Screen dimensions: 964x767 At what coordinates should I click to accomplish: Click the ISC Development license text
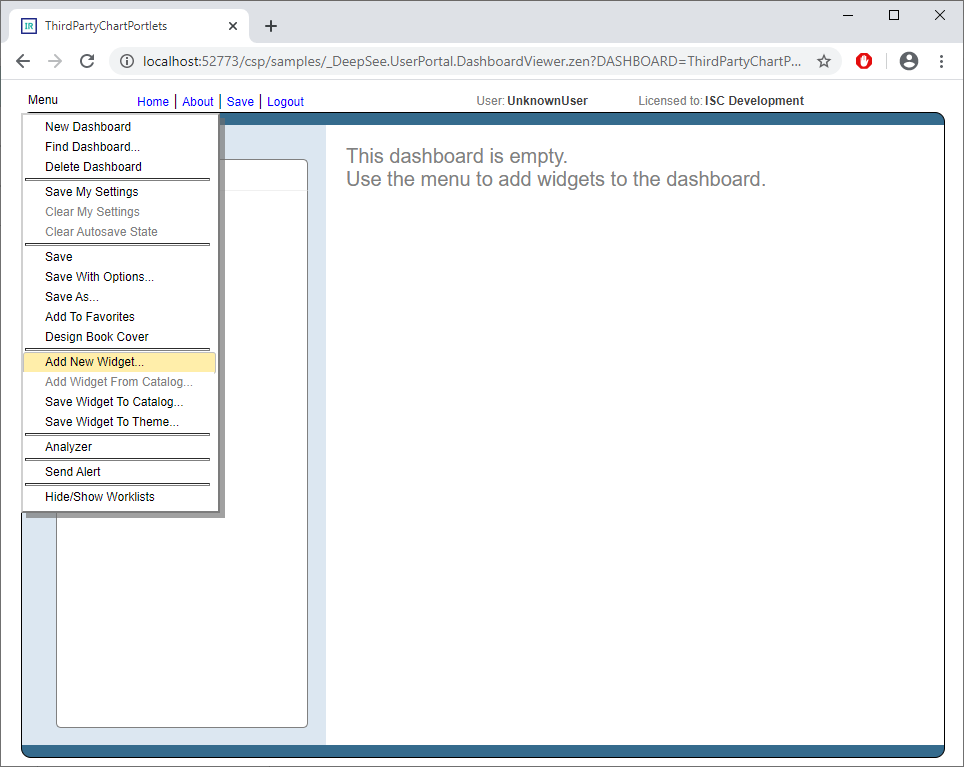pos(754,101)
